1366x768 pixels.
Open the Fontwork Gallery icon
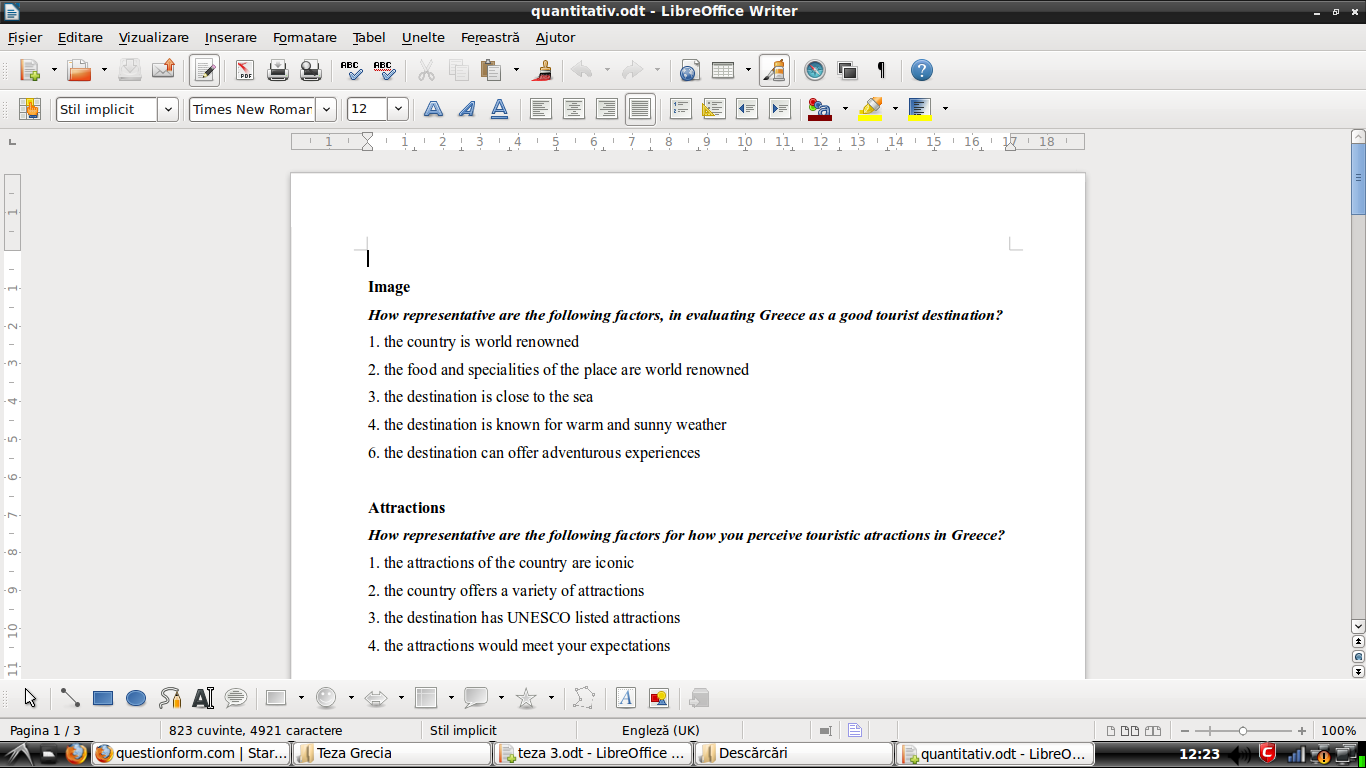click(625, 698)
